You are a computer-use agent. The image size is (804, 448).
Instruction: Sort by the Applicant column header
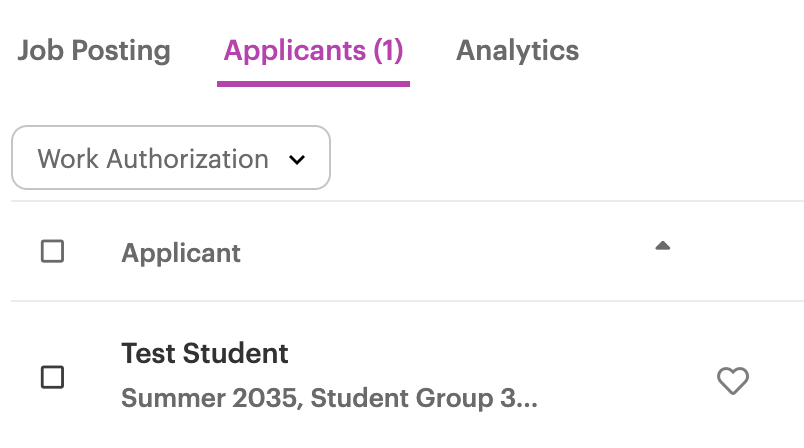181,253
